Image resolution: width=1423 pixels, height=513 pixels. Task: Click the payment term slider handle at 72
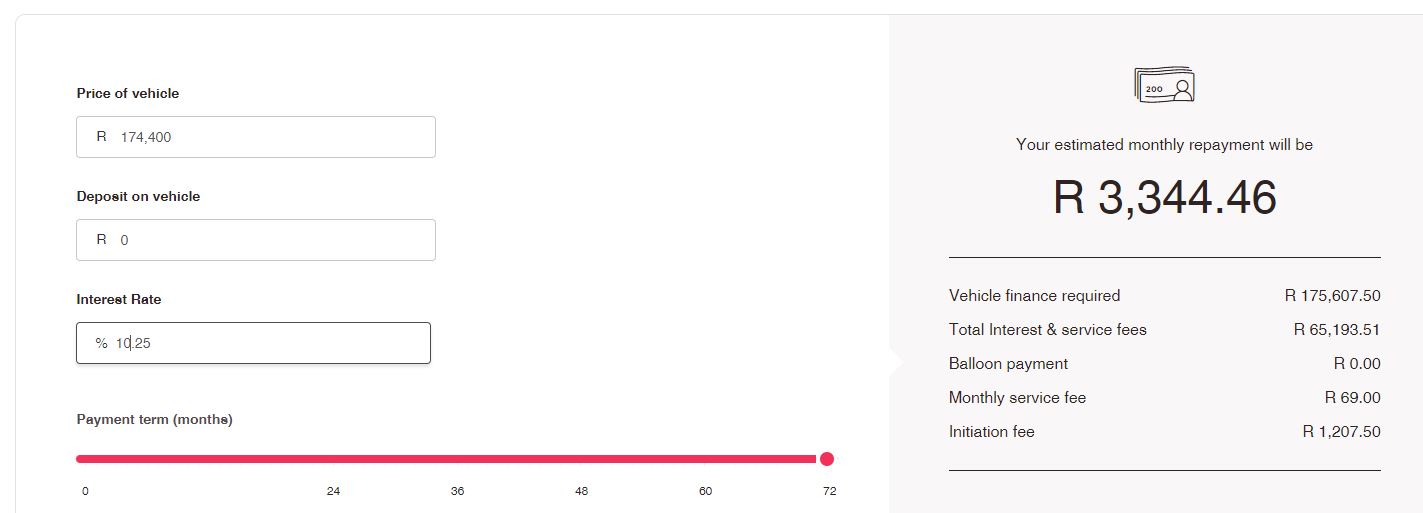(826, 459)
